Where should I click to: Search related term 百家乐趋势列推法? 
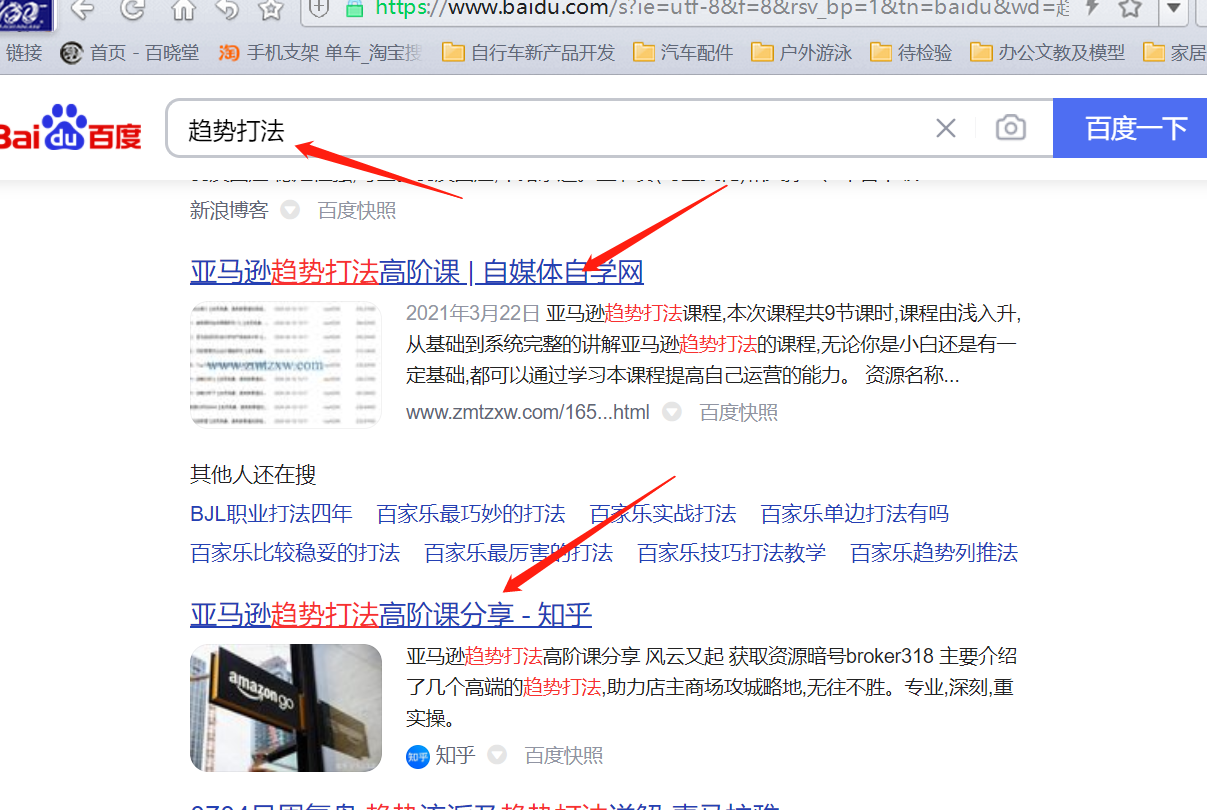pos(934,552)
